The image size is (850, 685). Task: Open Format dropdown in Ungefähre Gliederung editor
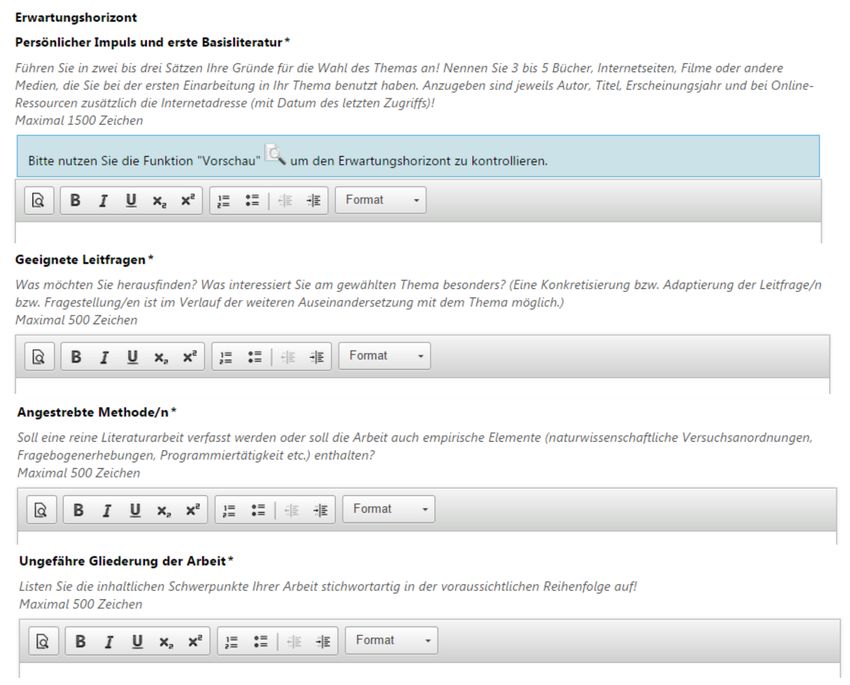click(391, 641)
